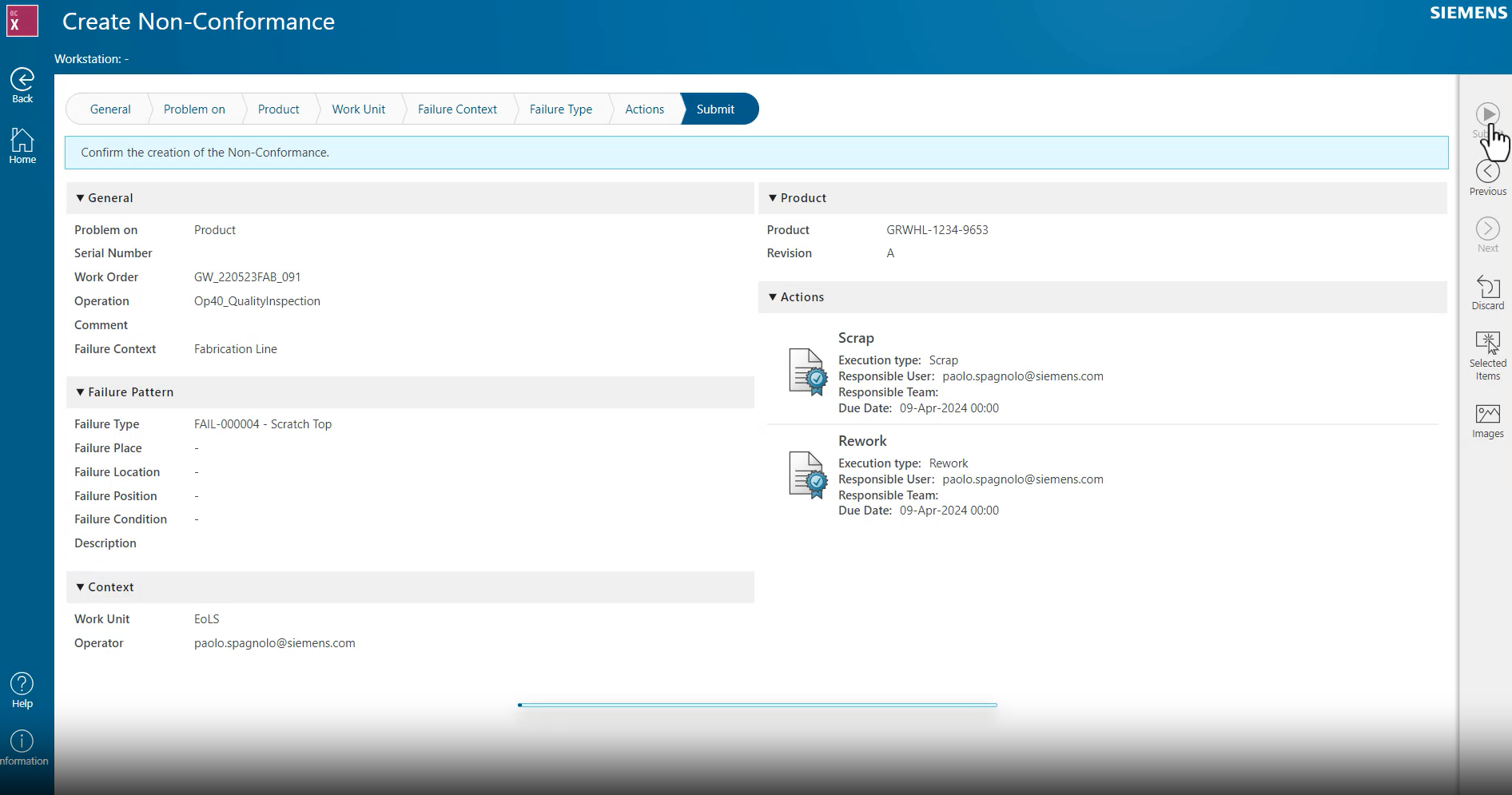The width and height of the screenshot is (1512, 795).
Task: Click the Discard icon
Action: click(1487, 286)
